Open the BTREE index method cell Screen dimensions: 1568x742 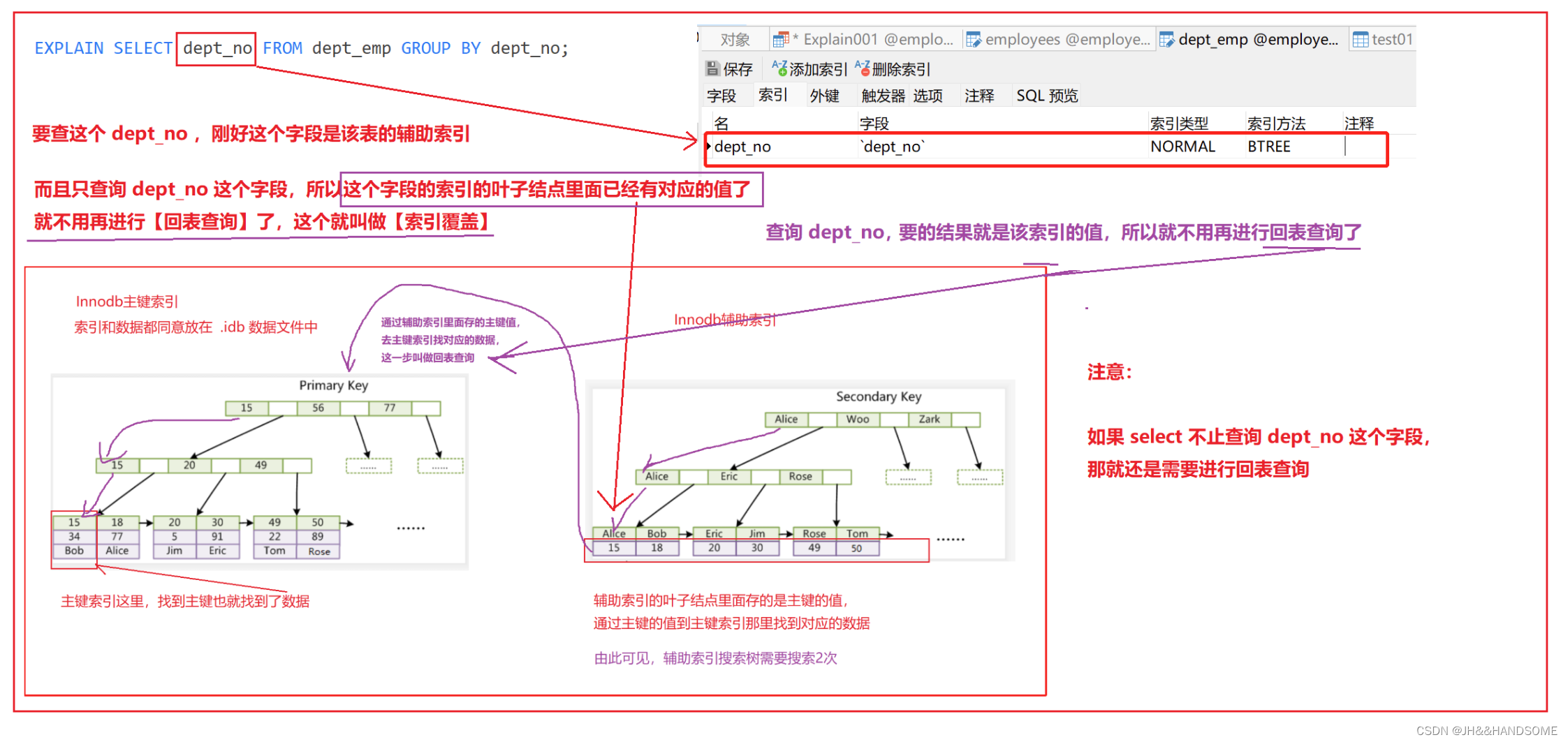[1294, 147]
